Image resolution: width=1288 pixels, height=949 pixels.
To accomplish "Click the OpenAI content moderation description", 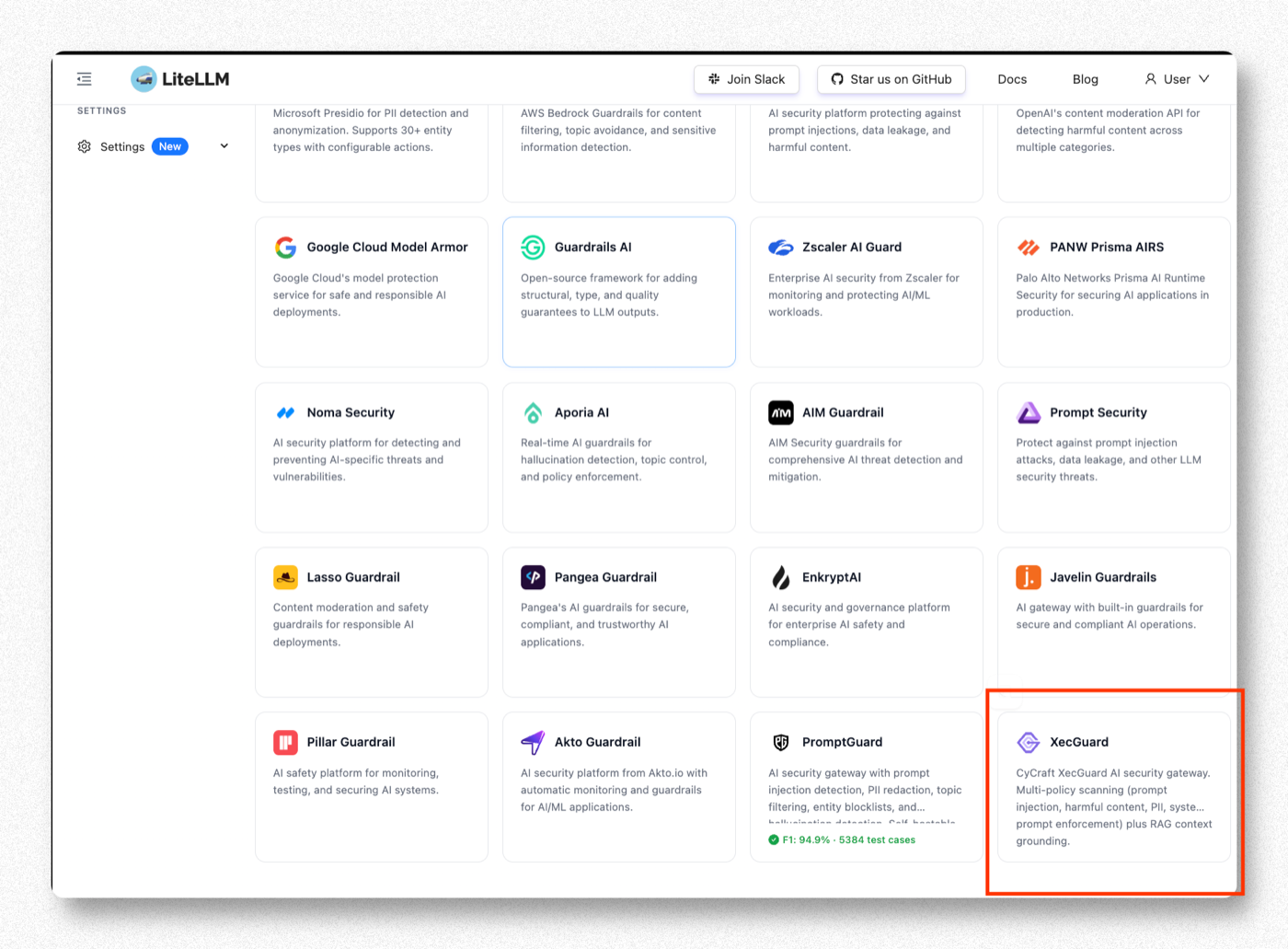I will point(1108,130).
